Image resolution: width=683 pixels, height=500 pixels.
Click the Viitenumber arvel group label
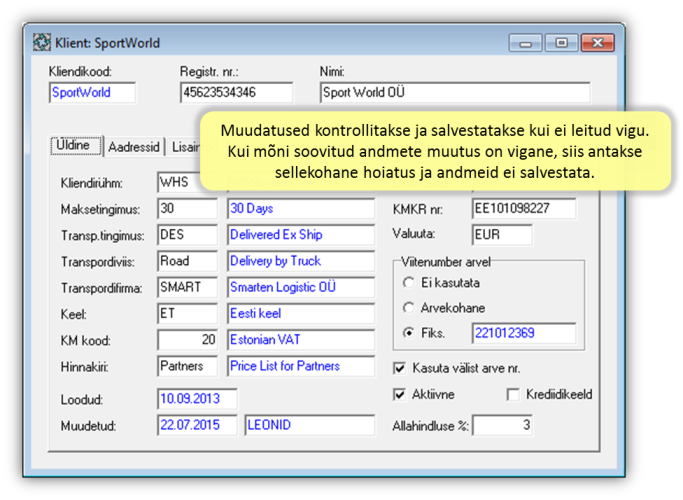pyautogui.click(x=446, y=262)
